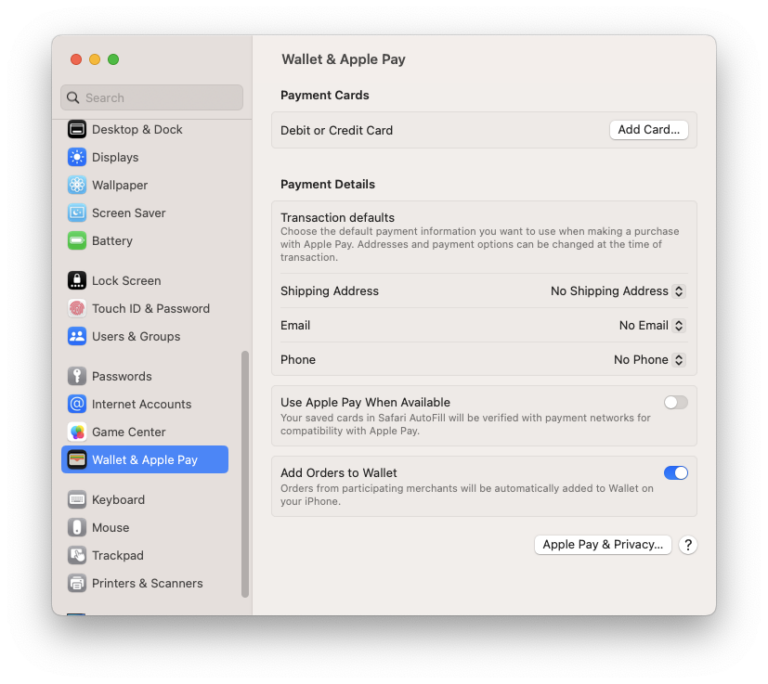Click the Passwords key icon
The width and height of the screenshot is (768, 684).
coord(77,376)
